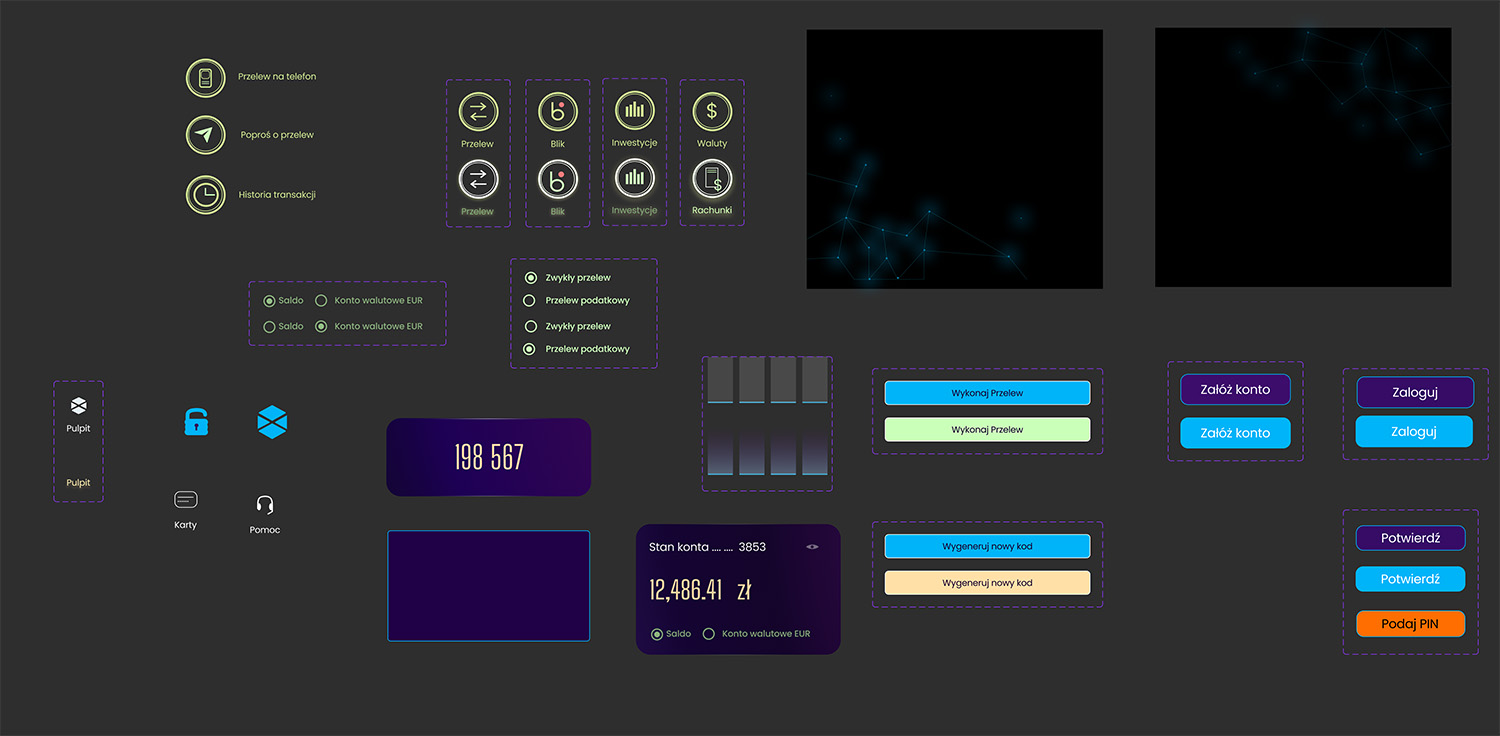The height and width of the screenshot is (736, 1500).
Task: Open the yellow-ringed Blik icon
Action: tap(558, 111)
